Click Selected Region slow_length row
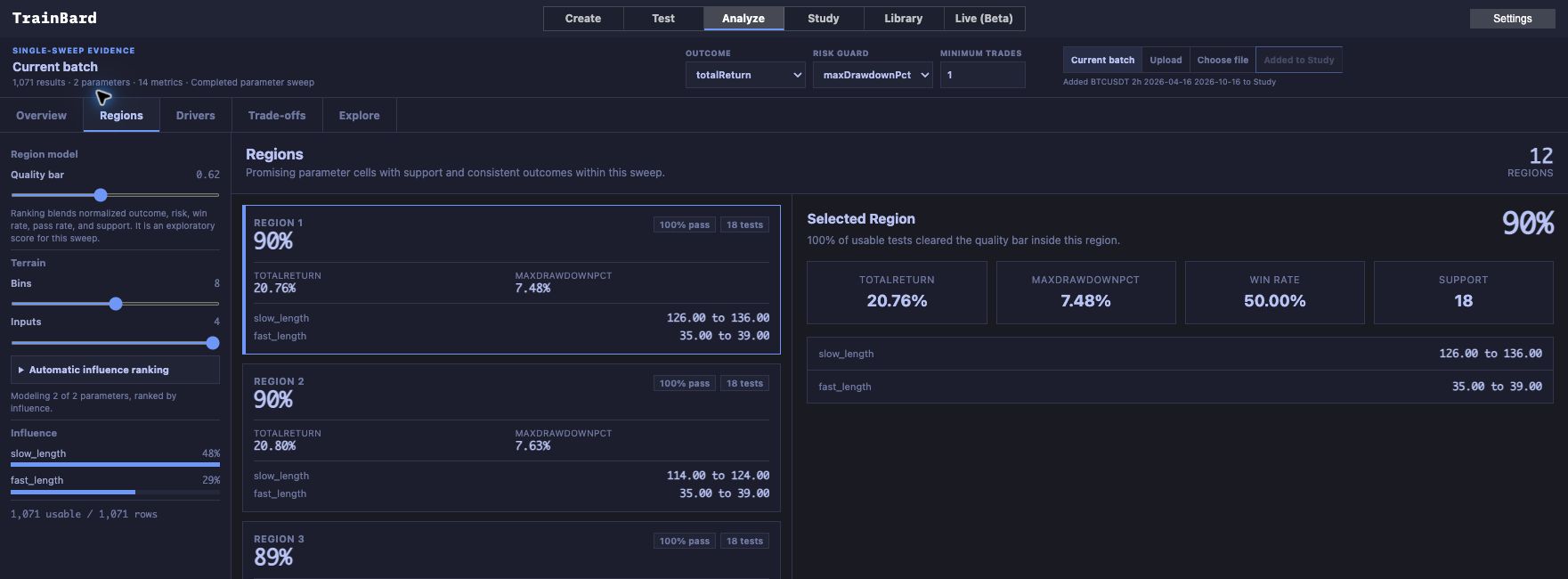Screen dimensions: 1568x579 click(1180, 354)
